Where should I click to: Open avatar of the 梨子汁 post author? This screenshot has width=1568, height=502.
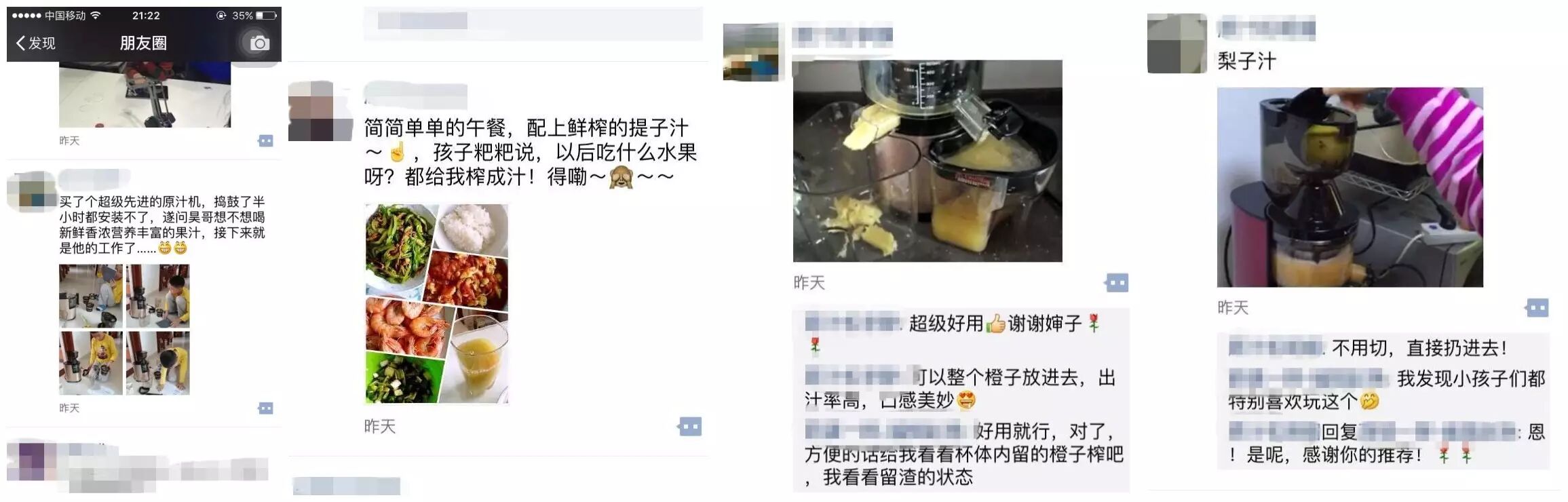pyautogui.click(x=1177, y=43)
